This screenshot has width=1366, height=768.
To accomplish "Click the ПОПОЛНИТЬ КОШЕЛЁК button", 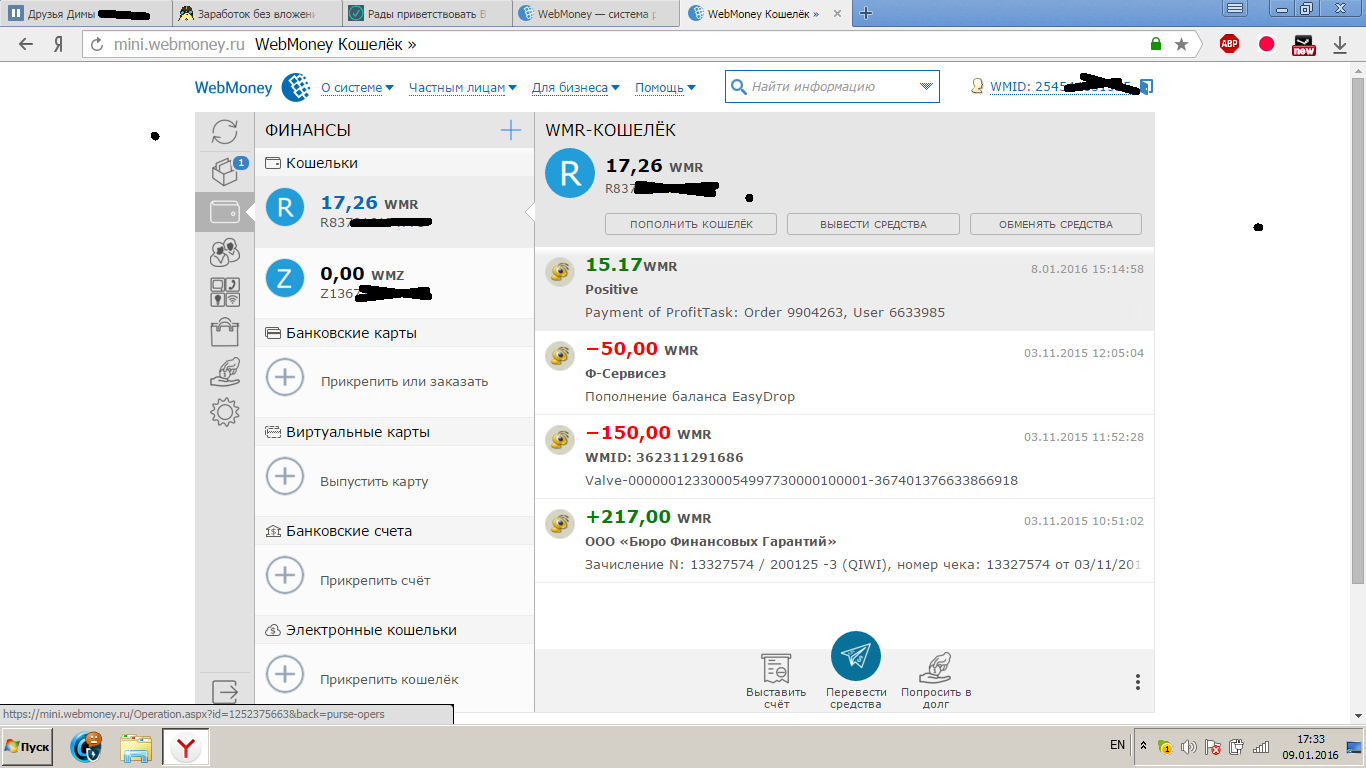I will (691, 224).
